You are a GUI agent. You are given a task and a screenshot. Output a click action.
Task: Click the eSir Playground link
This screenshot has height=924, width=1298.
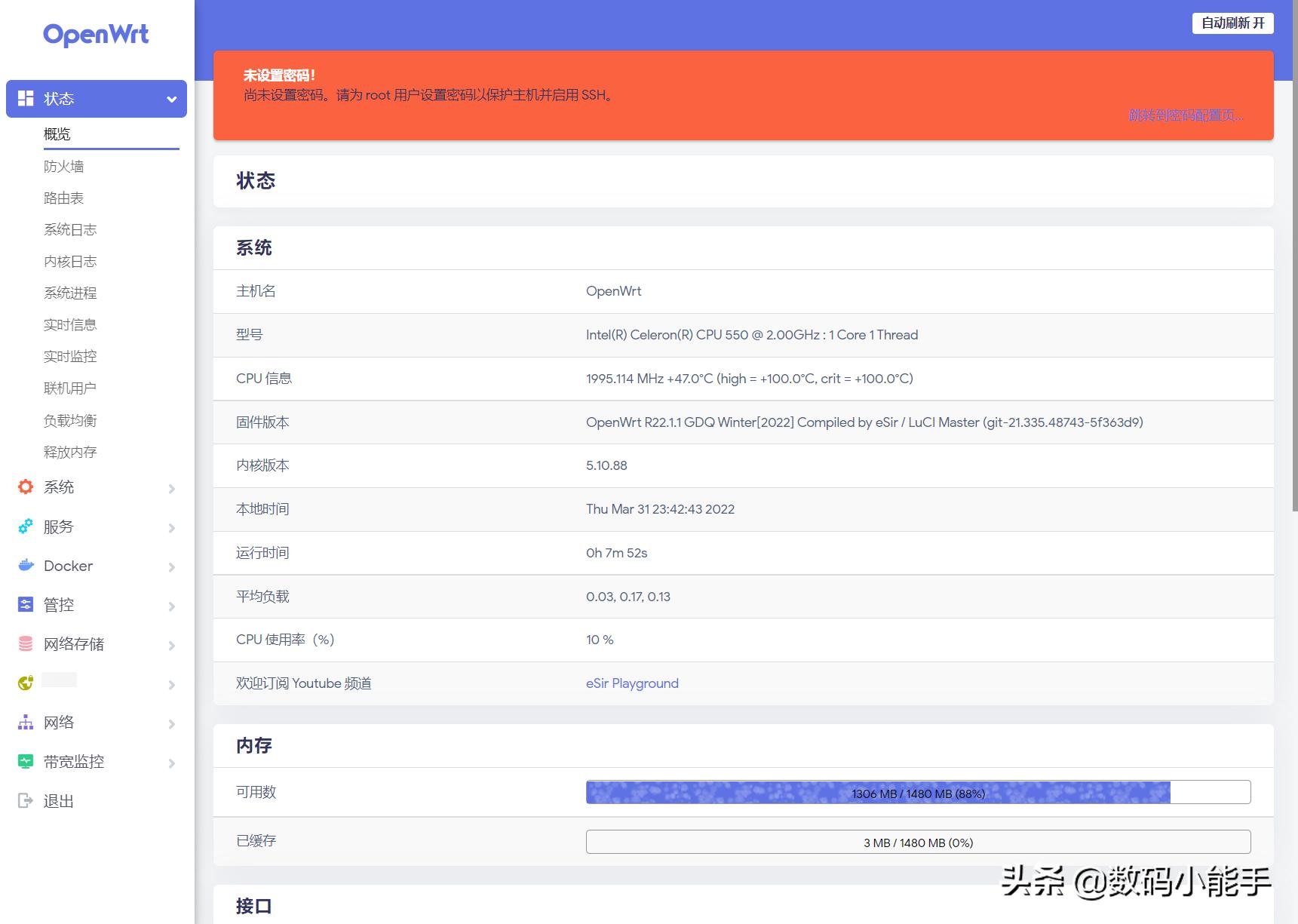pyautogui.click(x=632, y=683)
